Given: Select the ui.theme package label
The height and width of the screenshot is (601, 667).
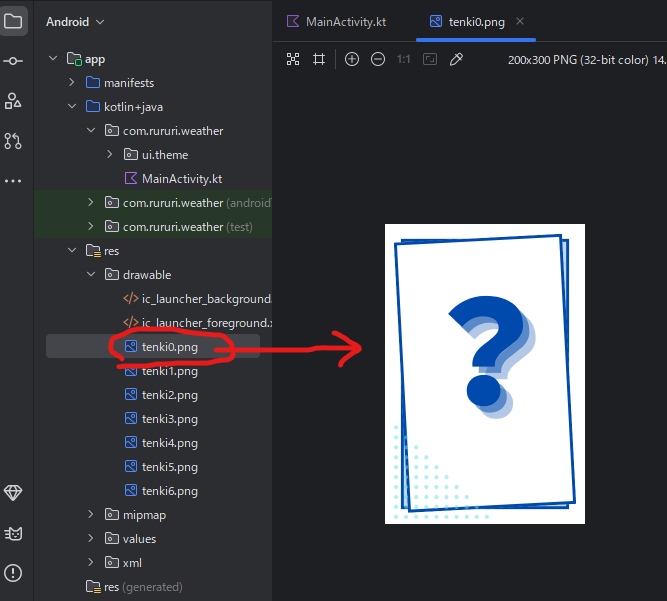Looking at the screenshot, I should coord(165,155).
